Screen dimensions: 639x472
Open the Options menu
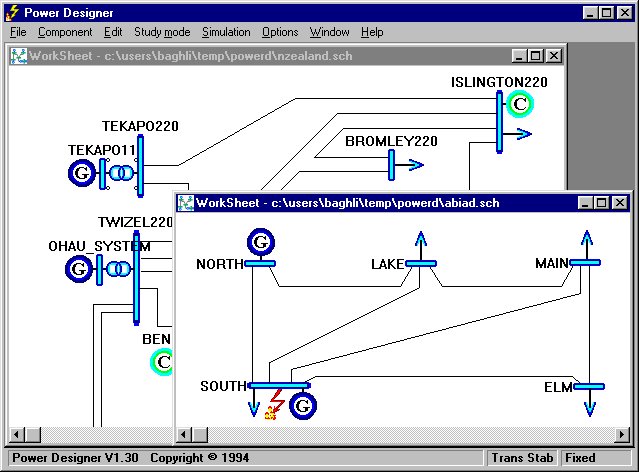[x=280, y=32]
